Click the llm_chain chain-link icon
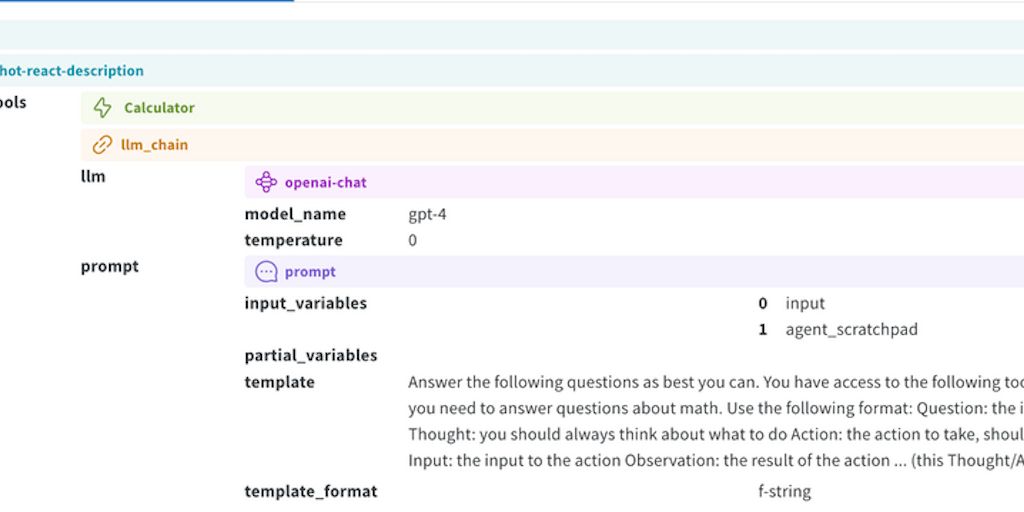 click(x=102, y=145)
